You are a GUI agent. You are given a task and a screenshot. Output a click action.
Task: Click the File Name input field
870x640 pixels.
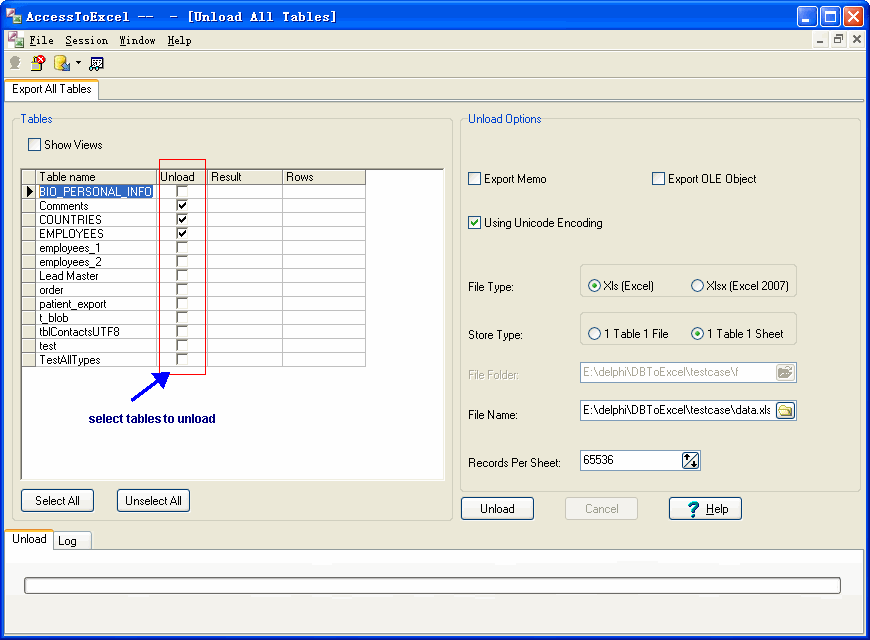click(x=677, y=411)
